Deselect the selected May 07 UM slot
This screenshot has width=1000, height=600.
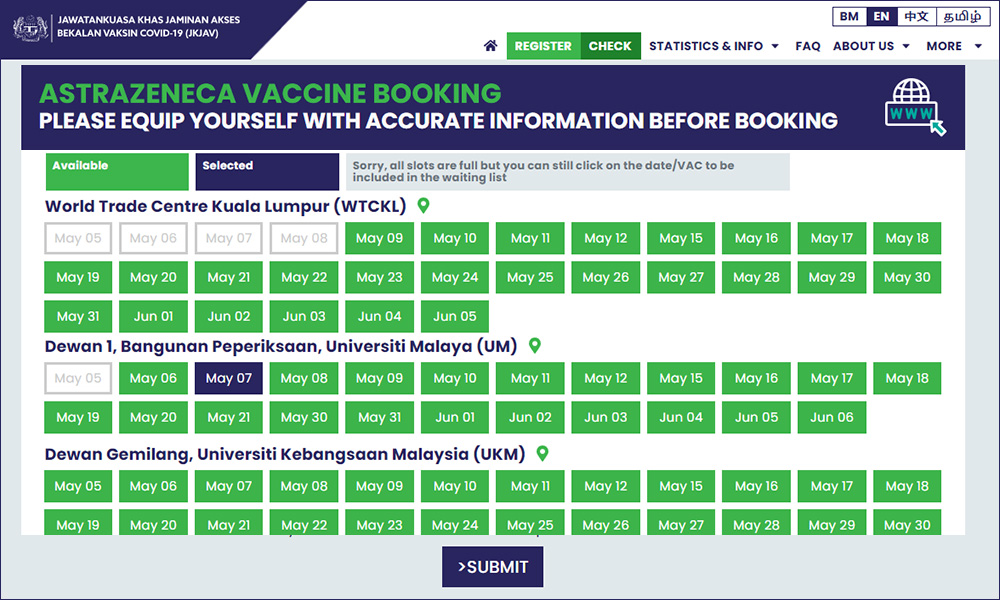229,379
